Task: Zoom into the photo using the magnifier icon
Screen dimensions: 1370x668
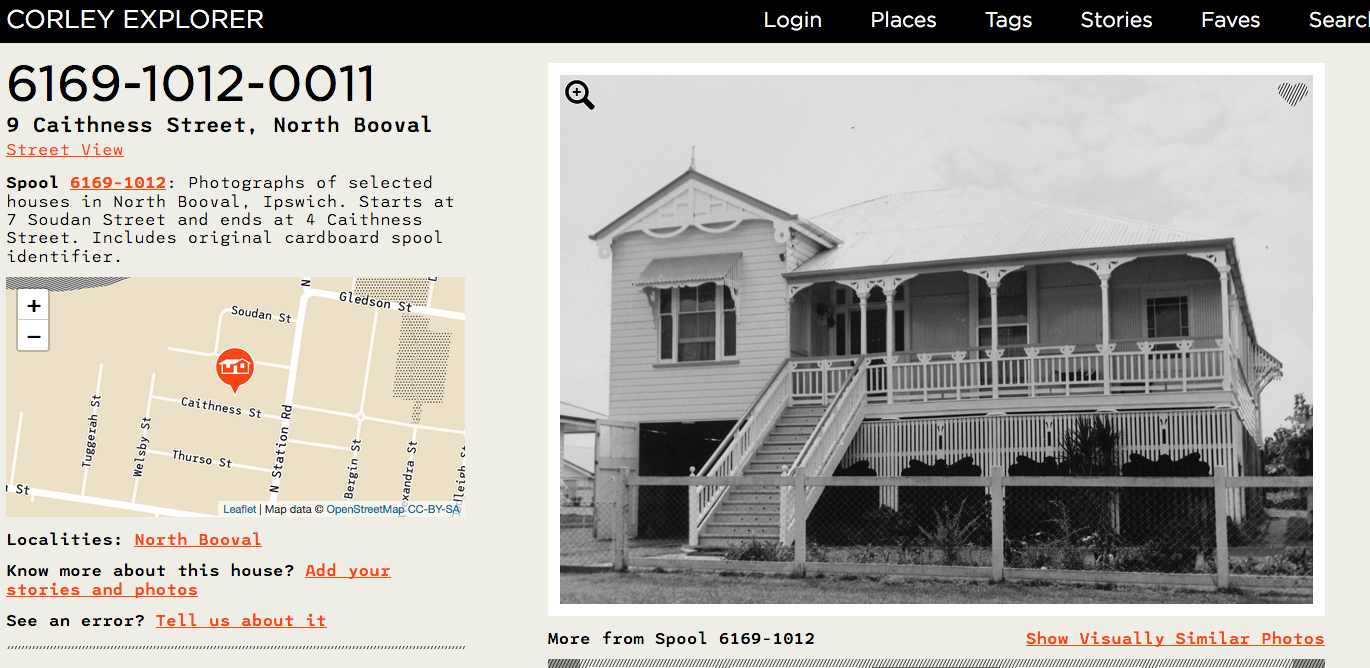Action: [x=579, y=94]
